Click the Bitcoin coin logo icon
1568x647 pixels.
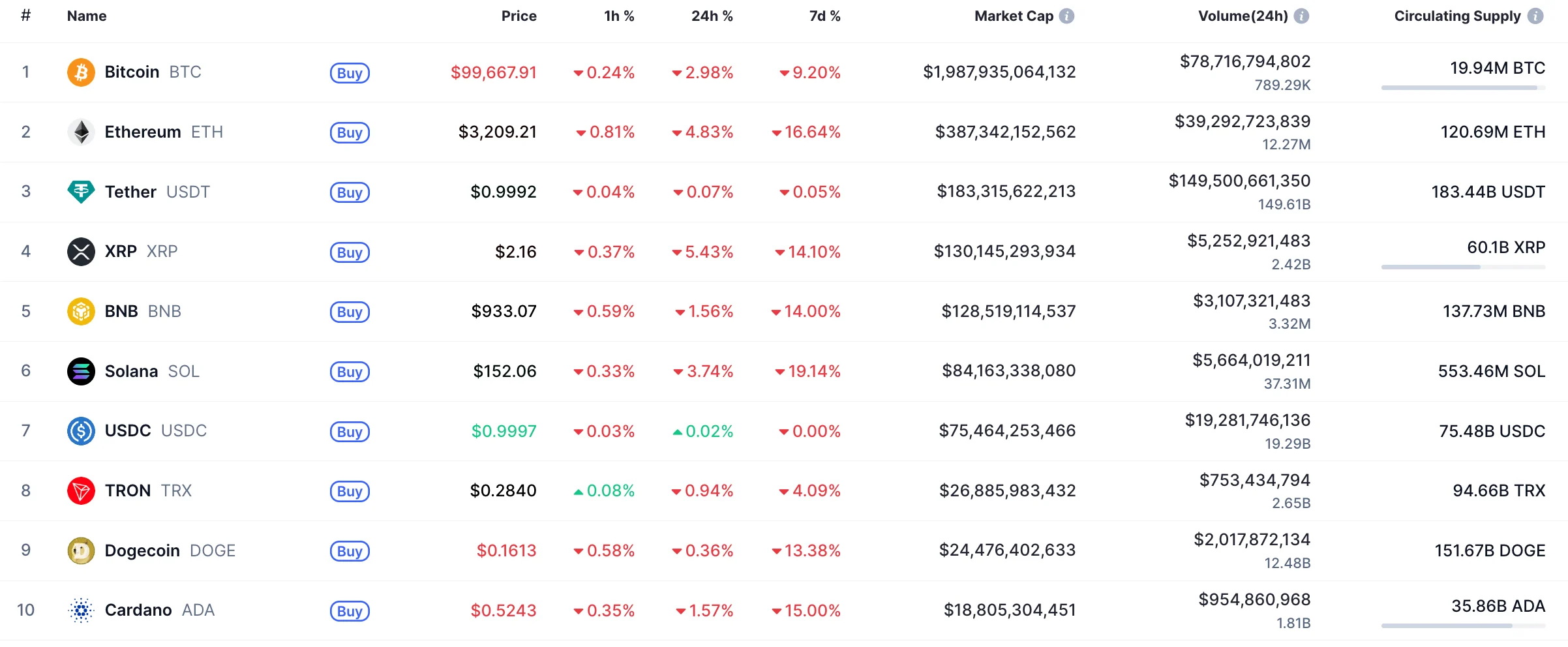point(81,72)
